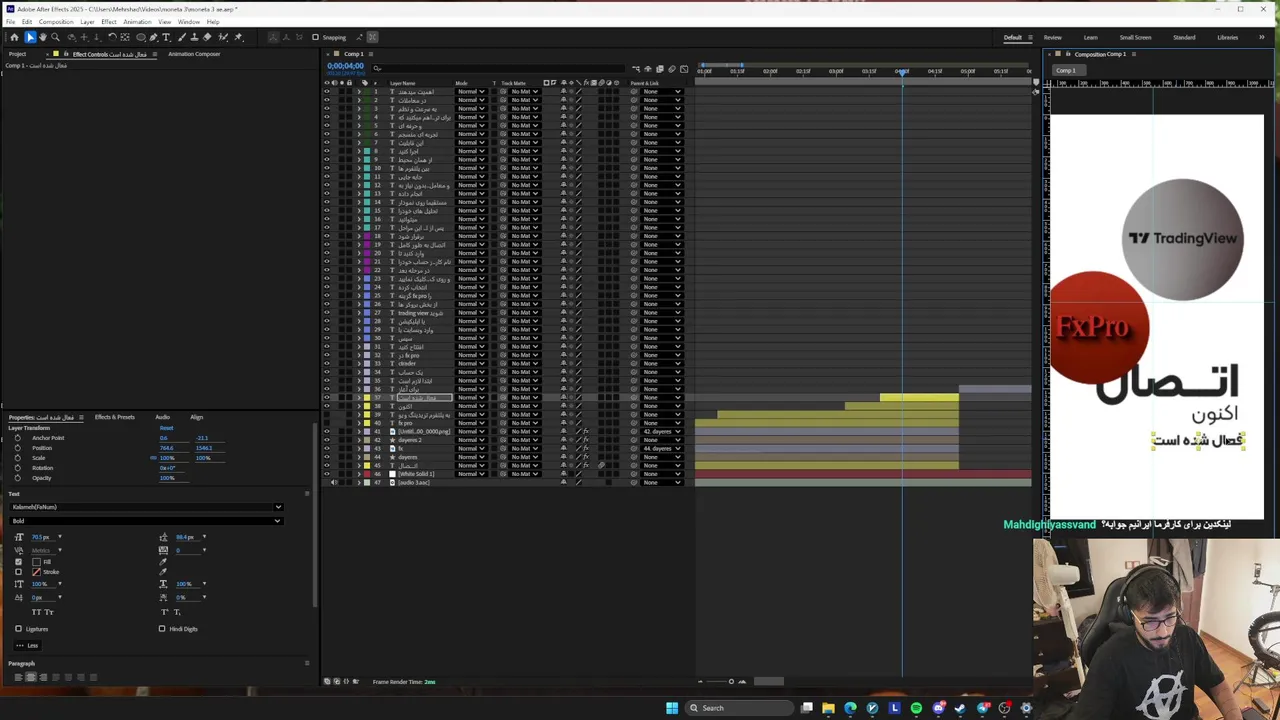Open the Animation menu
Image resolution: width=1280 pixels, height=720 pixels.
click(x=137, y=22)
